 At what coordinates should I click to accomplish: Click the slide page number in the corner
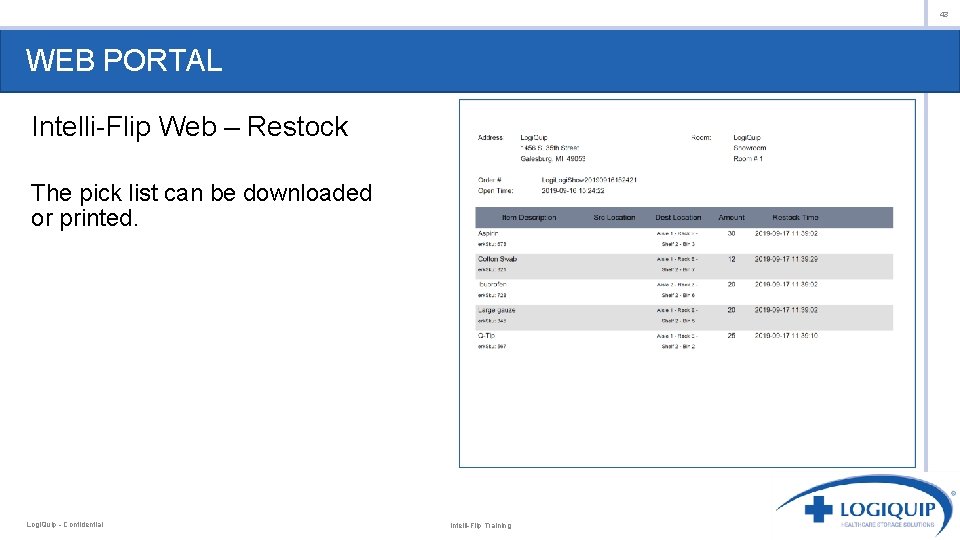coord(943,14)
